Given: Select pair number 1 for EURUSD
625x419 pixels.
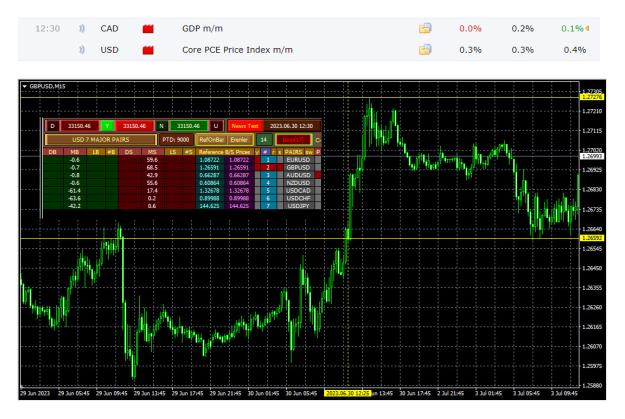Looking at the screenshot, I should coord(268,160).
